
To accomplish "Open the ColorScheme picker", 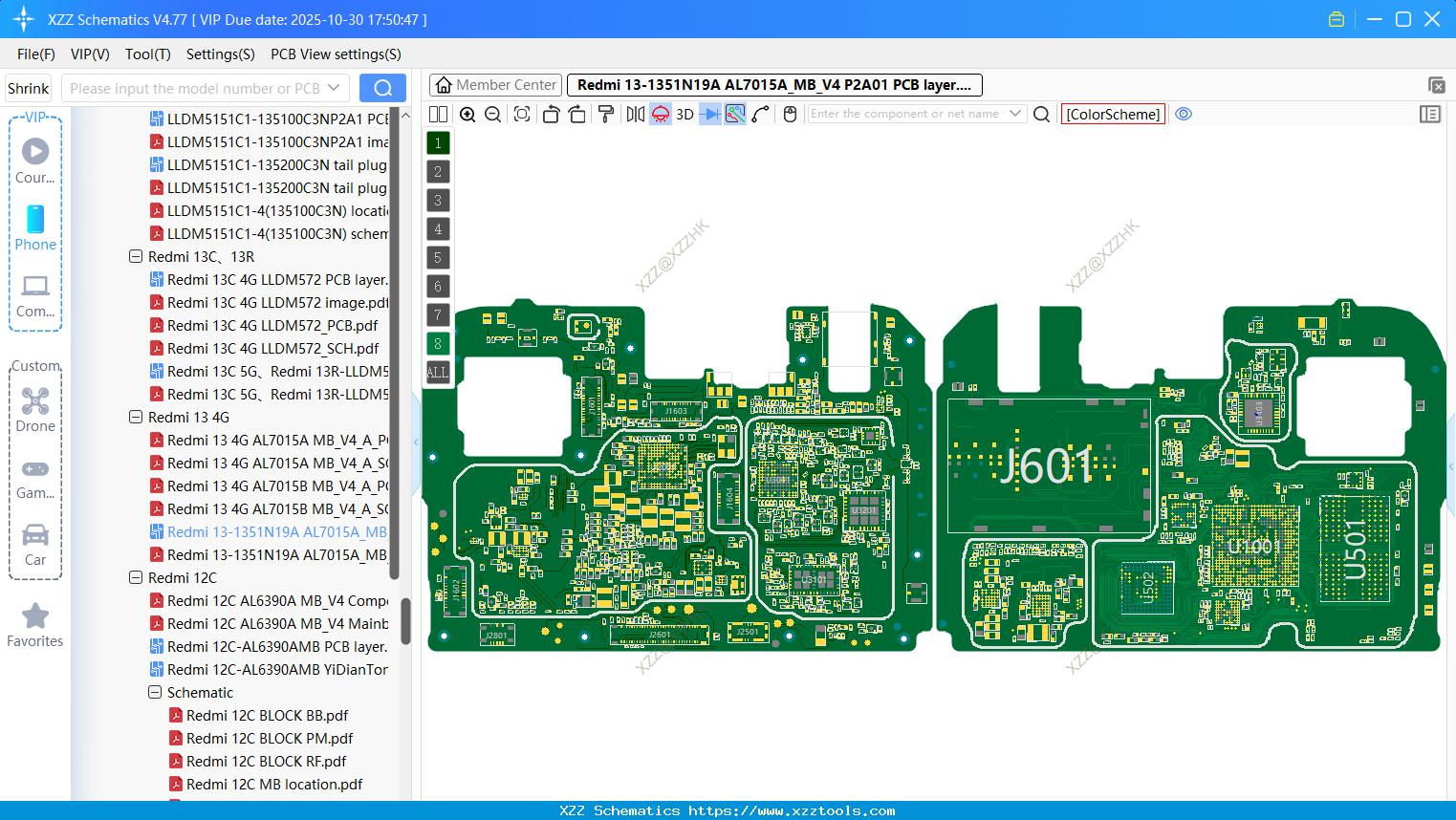I will pyautogui.click(x=1113, y=114).
